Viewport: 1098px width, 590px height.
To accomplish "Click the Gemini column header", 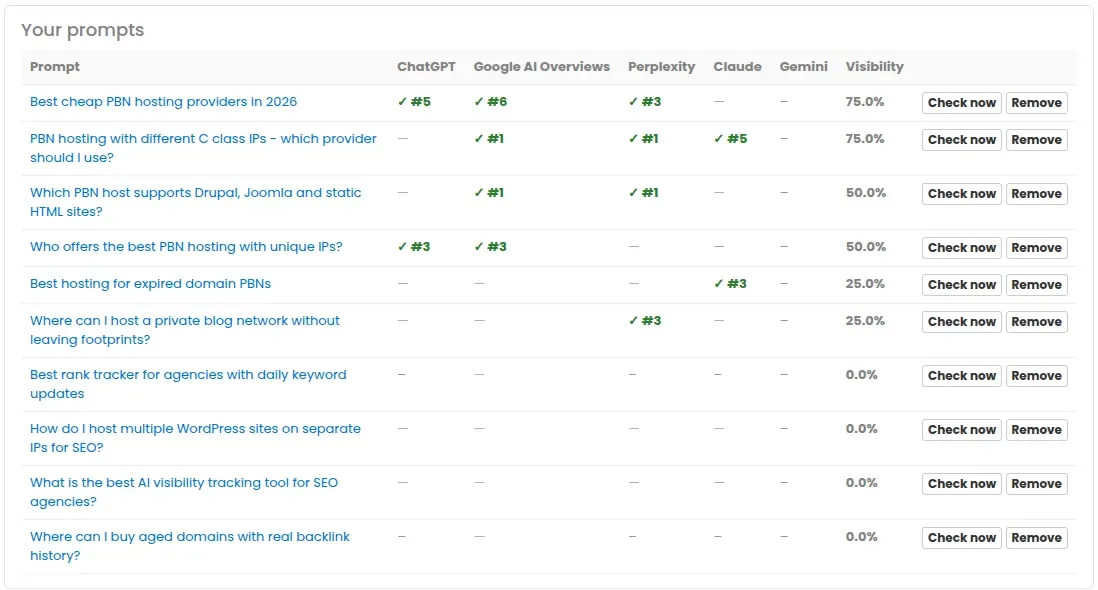I will click(803, 66).
